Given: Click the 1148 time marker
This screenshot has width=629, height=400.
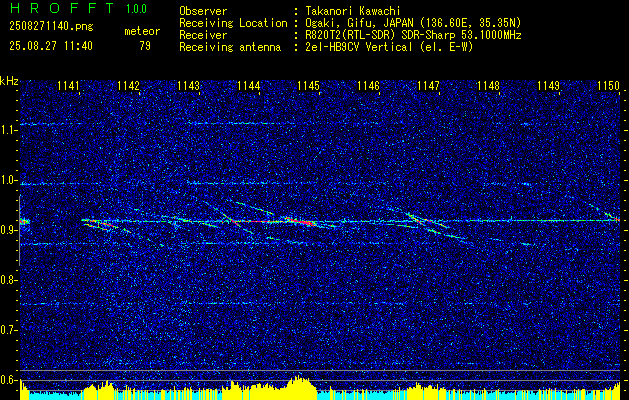Looking at the screenshot, I should (489, 85).
